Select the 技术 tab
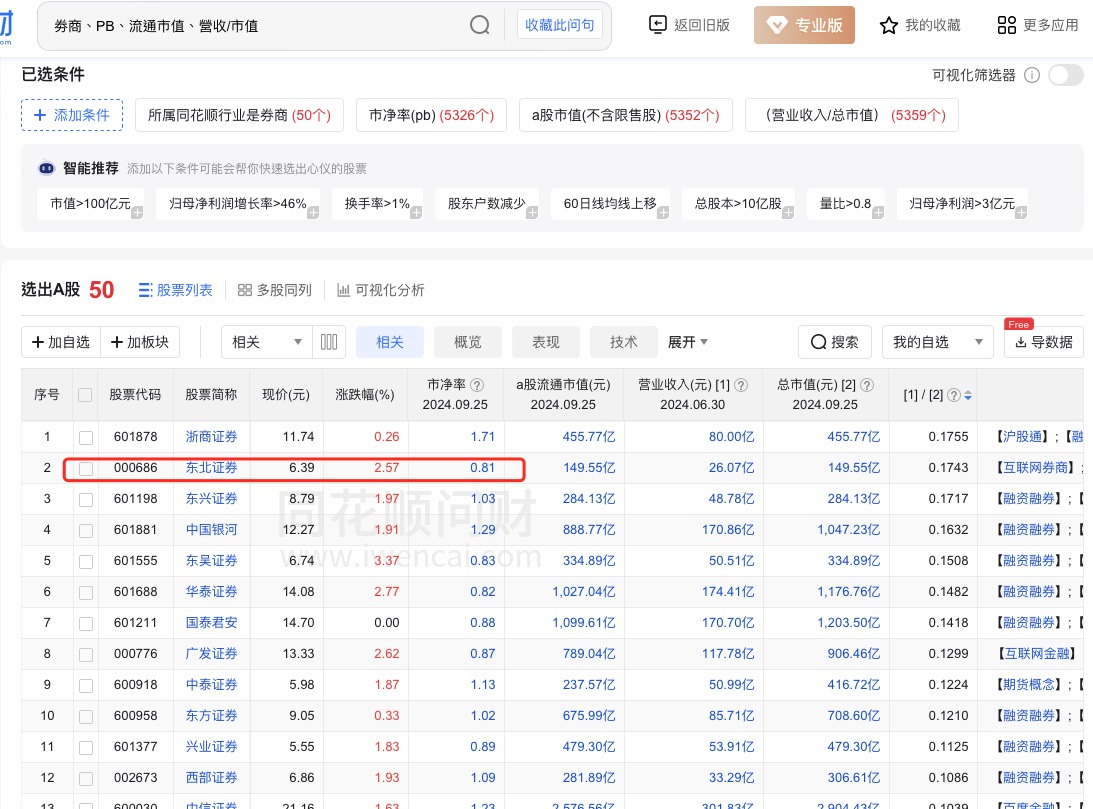 [624, 342]
